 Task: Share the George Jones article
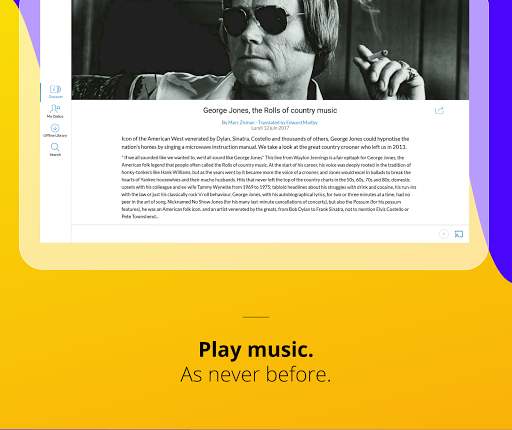click(439, 110)
